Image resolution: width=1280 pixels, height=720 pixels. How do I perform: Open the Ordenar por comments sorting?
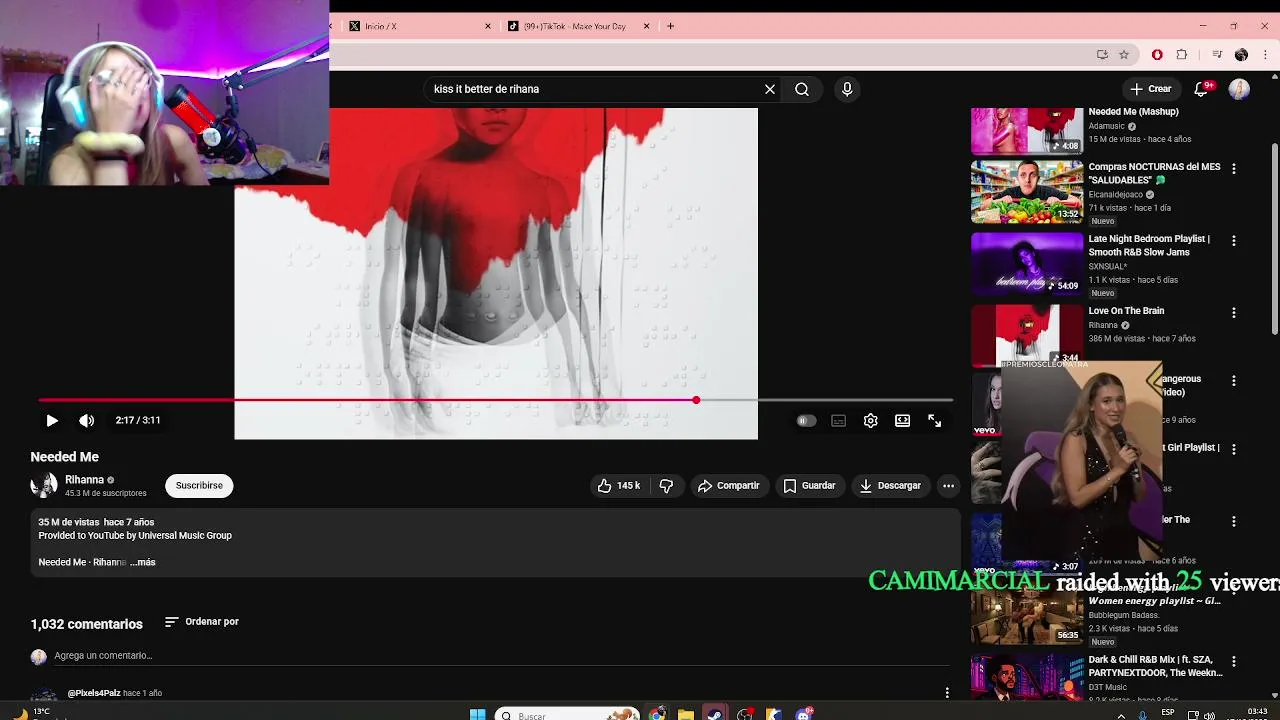tap(201, 622)
